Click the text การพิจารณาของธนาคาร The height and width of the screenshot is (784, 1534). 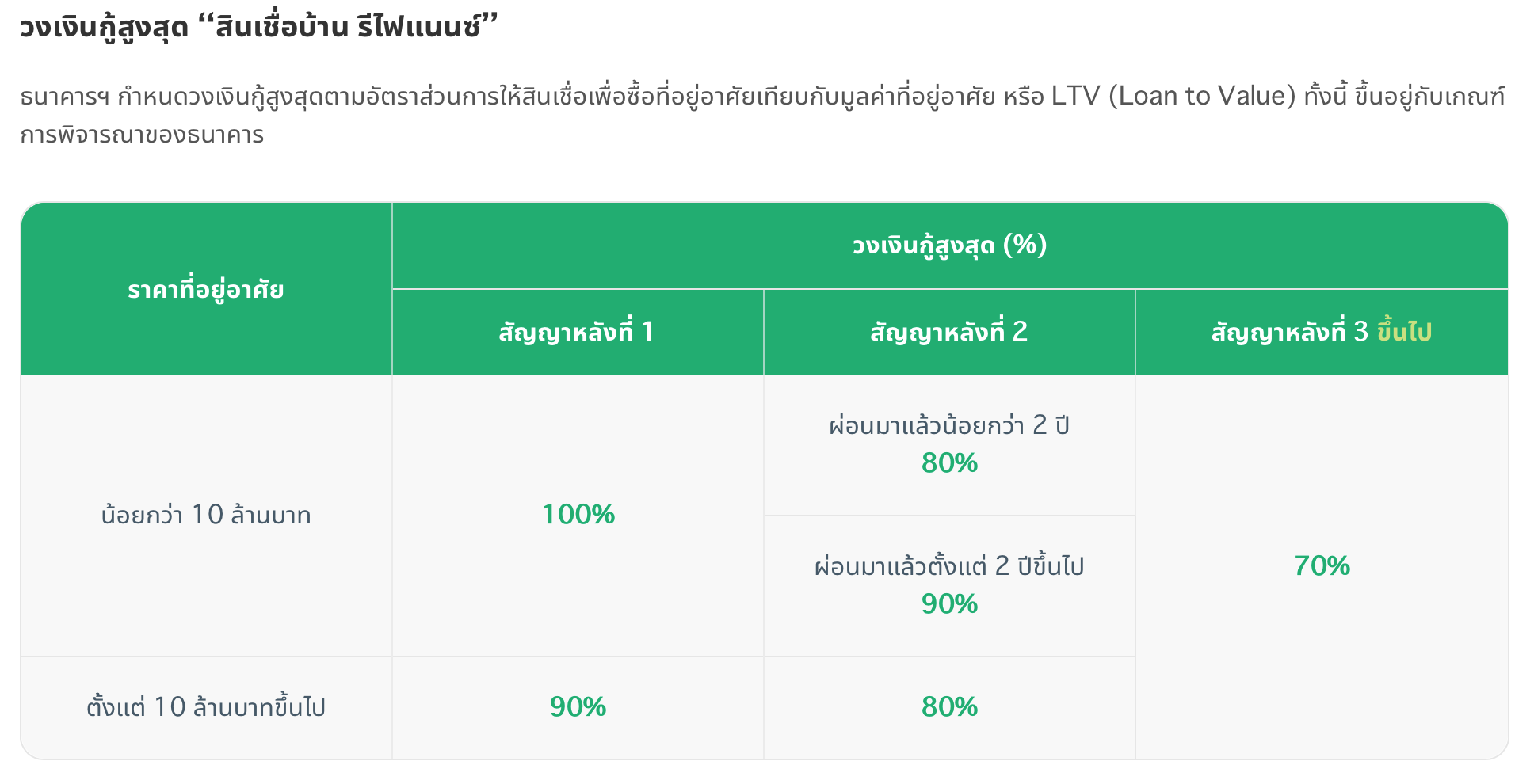pos(142,135)
